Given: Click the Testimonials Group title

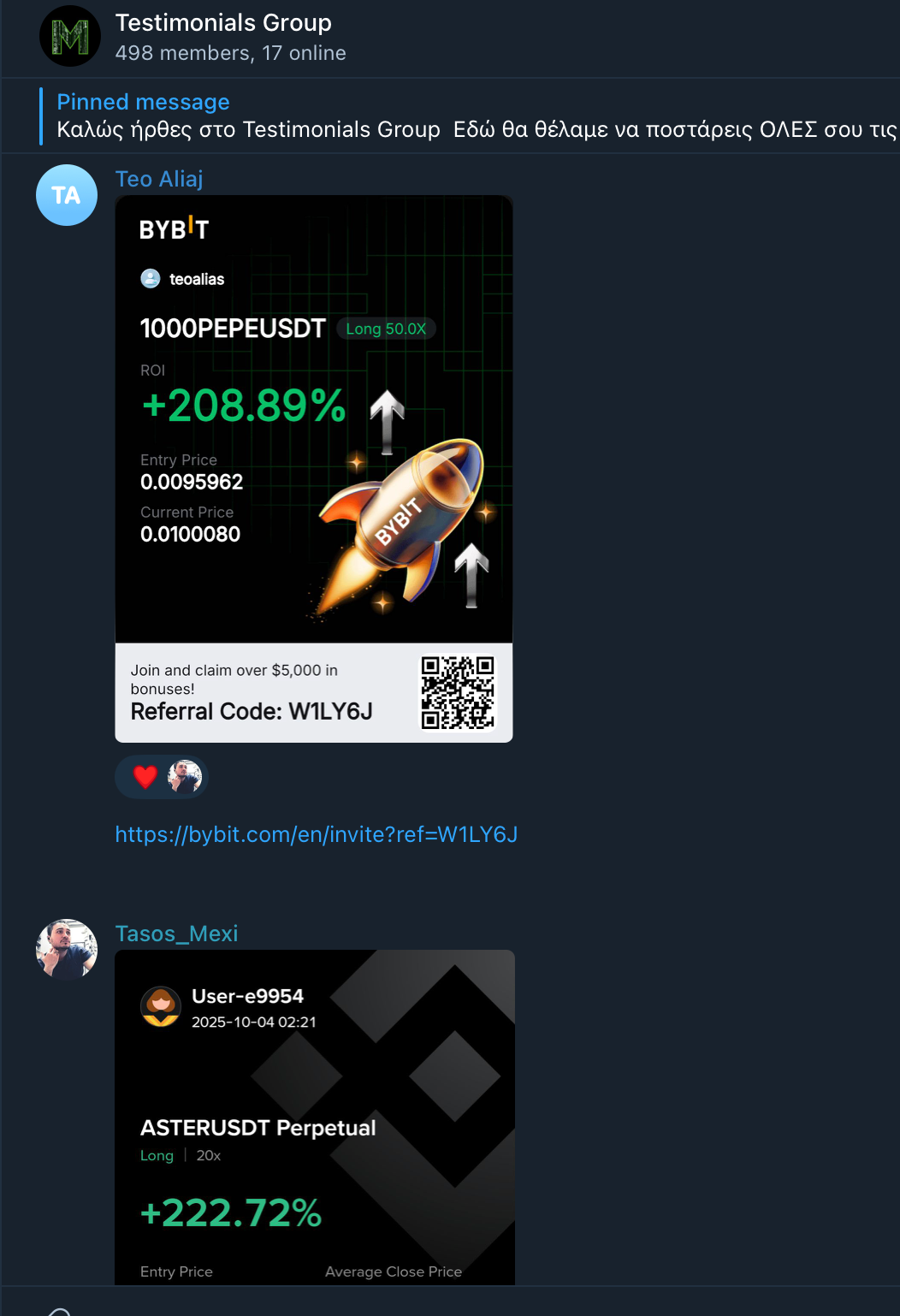Looking at the screenshot, I should (x=223, y=23).
